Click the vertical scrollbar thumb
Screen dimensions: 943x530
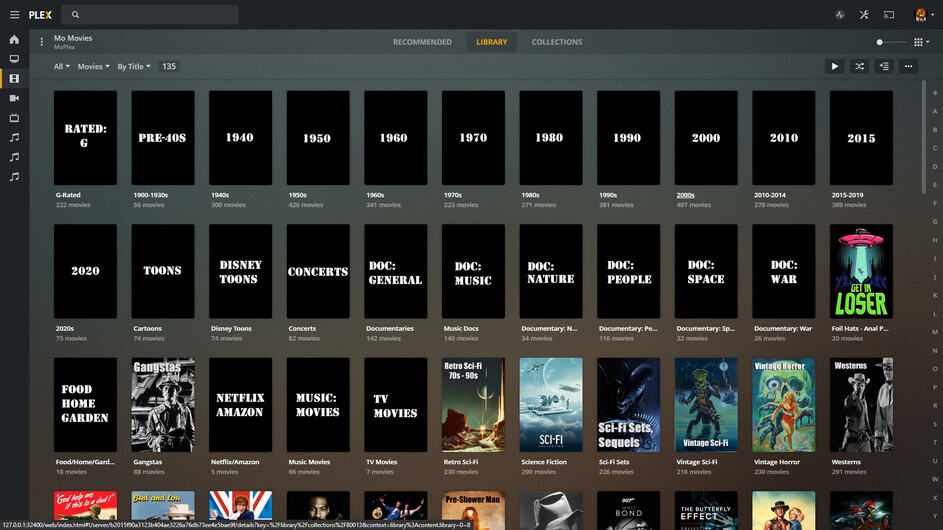pyautogui.click(x=924, y=137)
